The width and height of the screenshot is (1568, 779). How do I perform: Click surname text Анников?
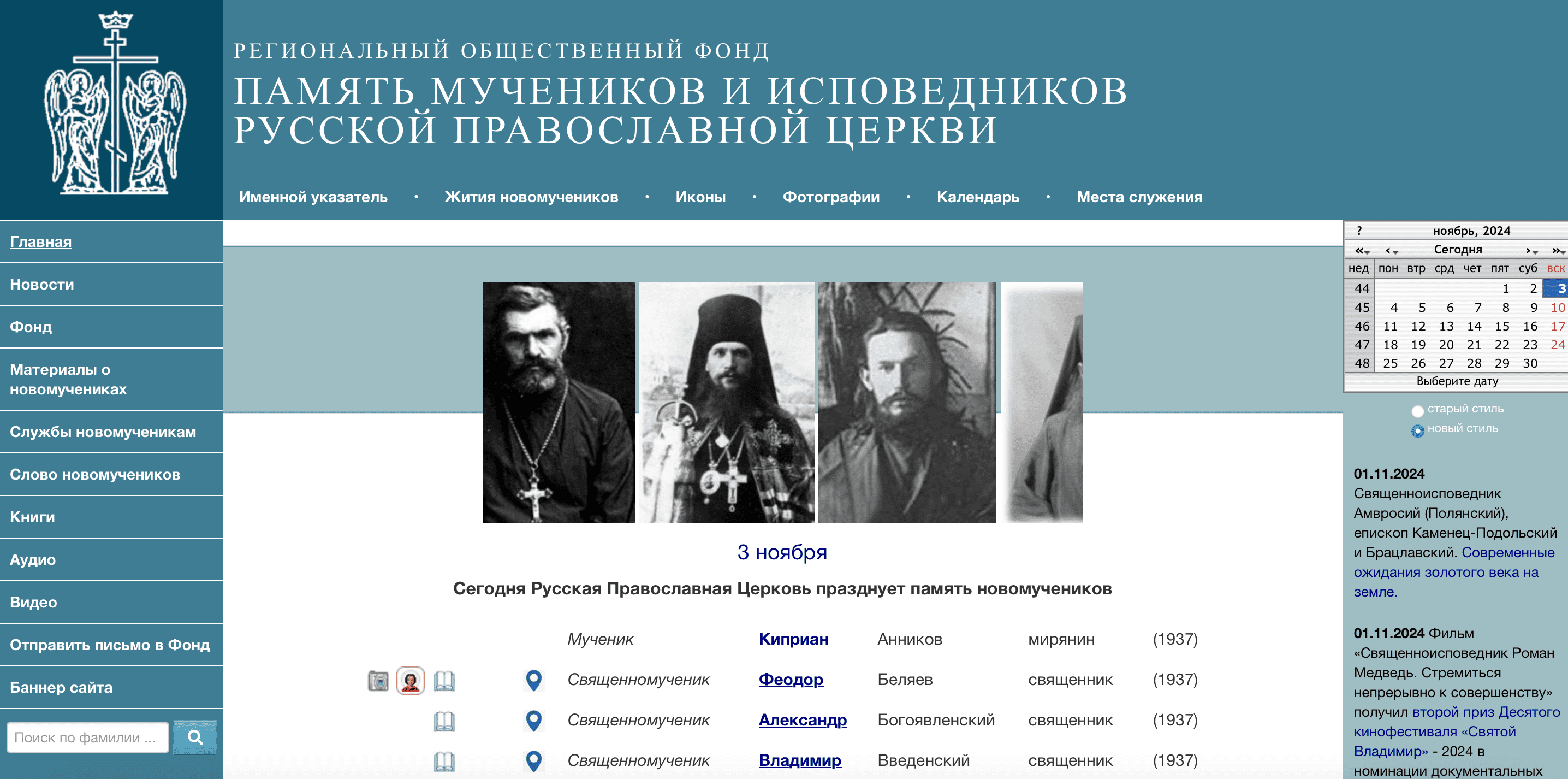click(910, 639)
